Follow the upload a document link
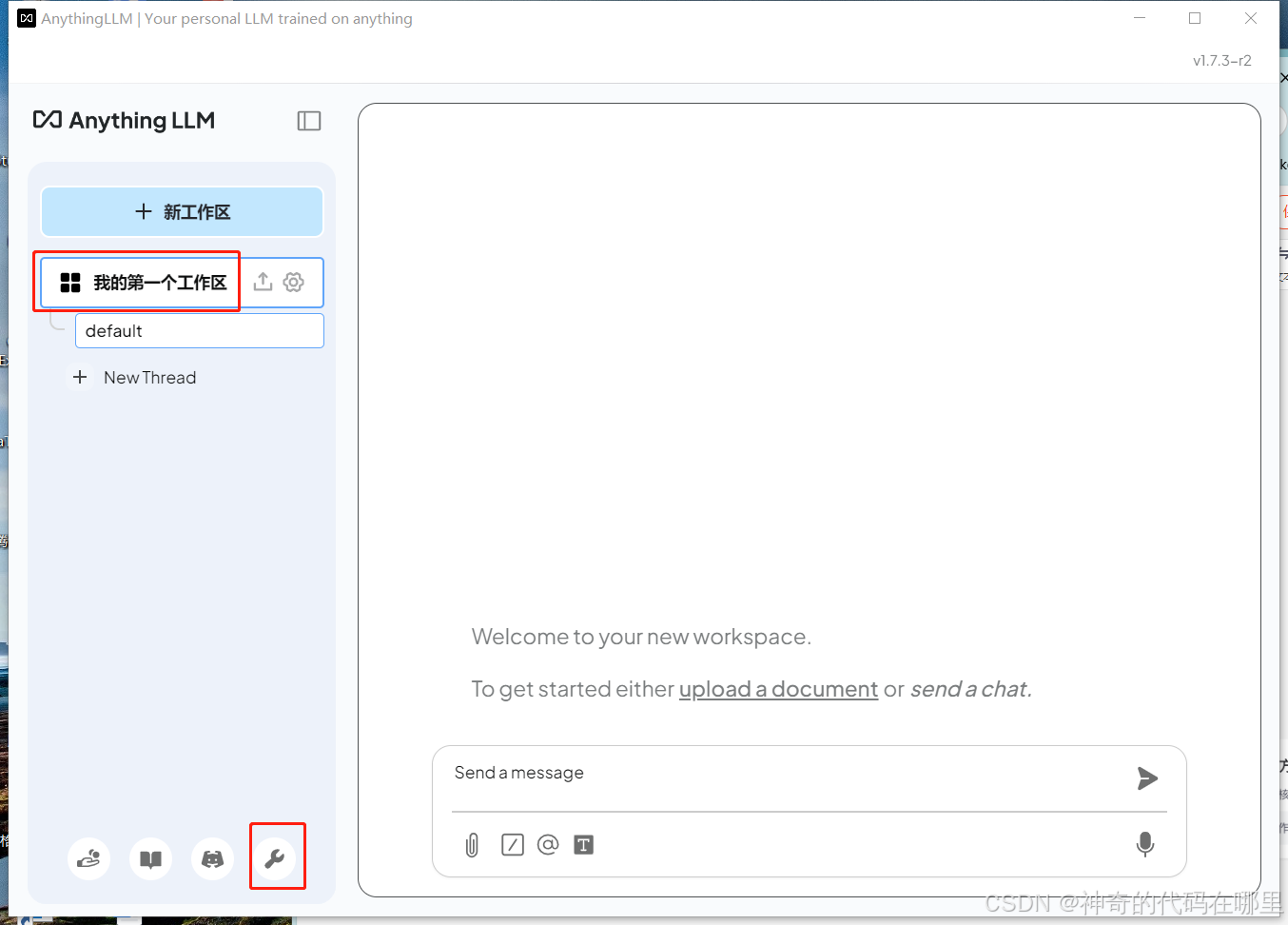This screenshot has height=925, width=1288. click(x=778, y=689)
